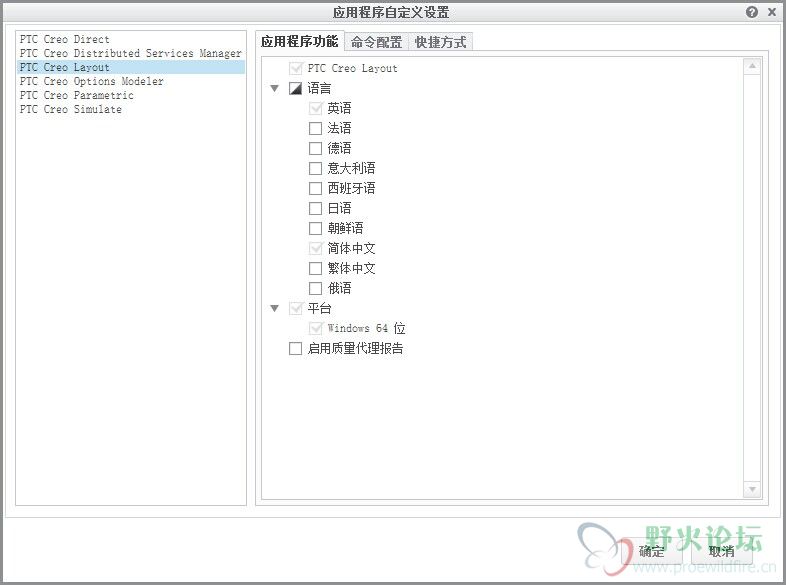
Task: Toggle the 简体中文 checkbox
Action: tap(315, 248)
